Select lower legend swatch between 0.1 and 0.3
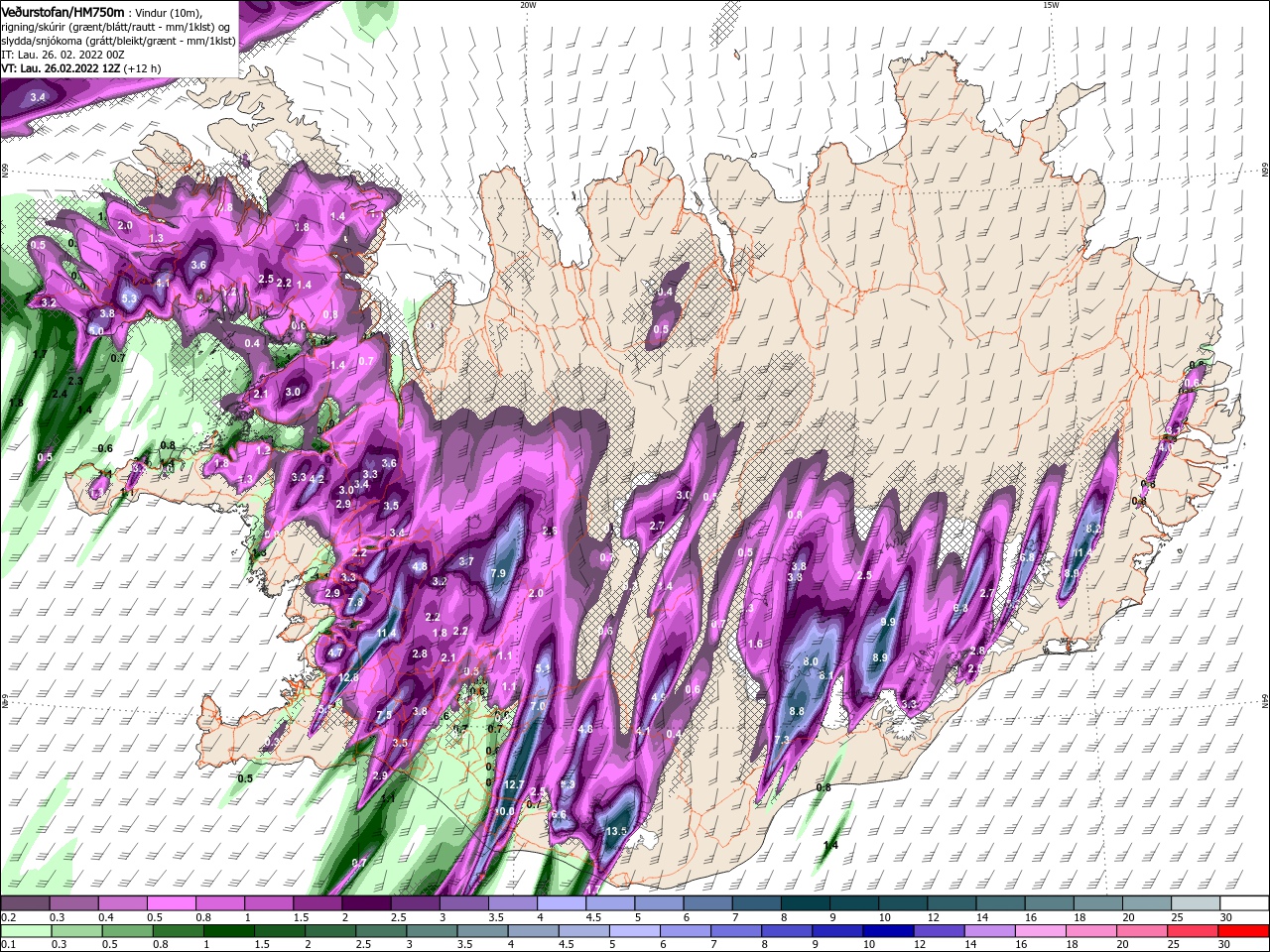 point(25,931)
